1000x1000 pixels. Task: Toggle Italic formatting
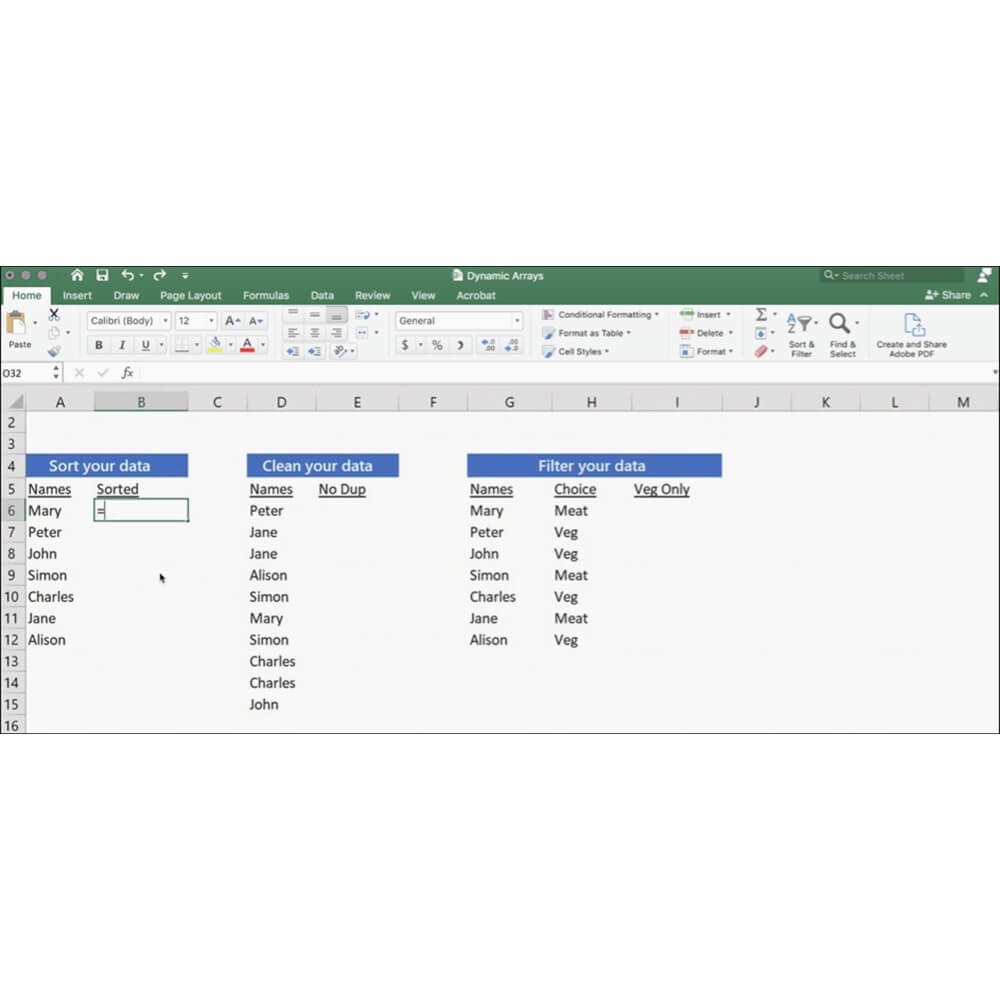(x=122, y=346)
